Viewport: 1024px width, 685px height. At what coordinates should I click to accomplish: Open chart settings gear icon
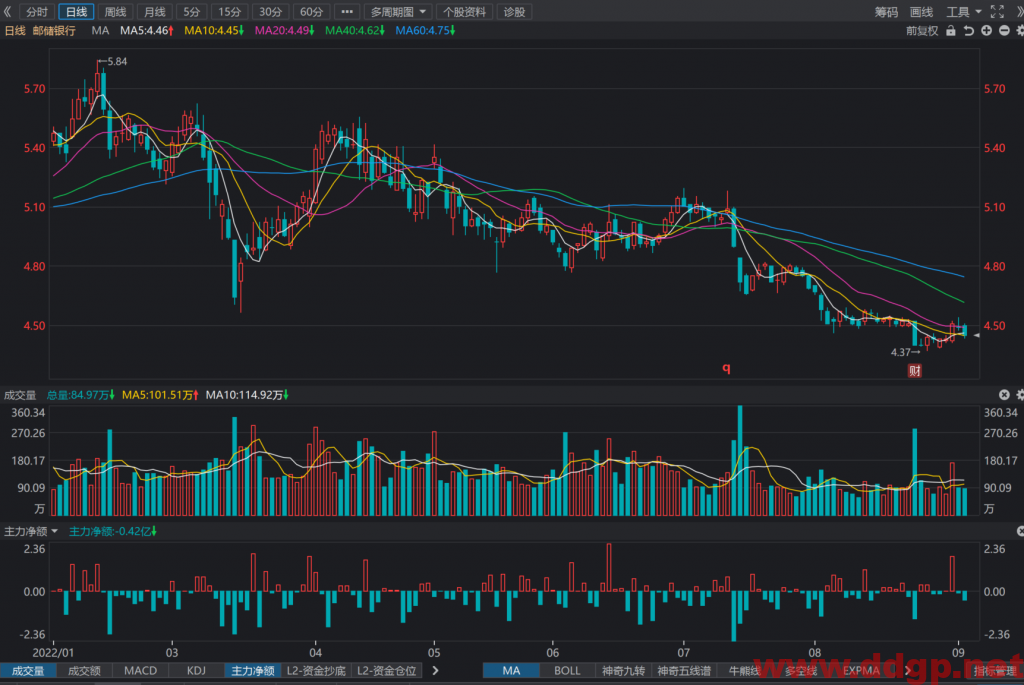[1019, 31]
